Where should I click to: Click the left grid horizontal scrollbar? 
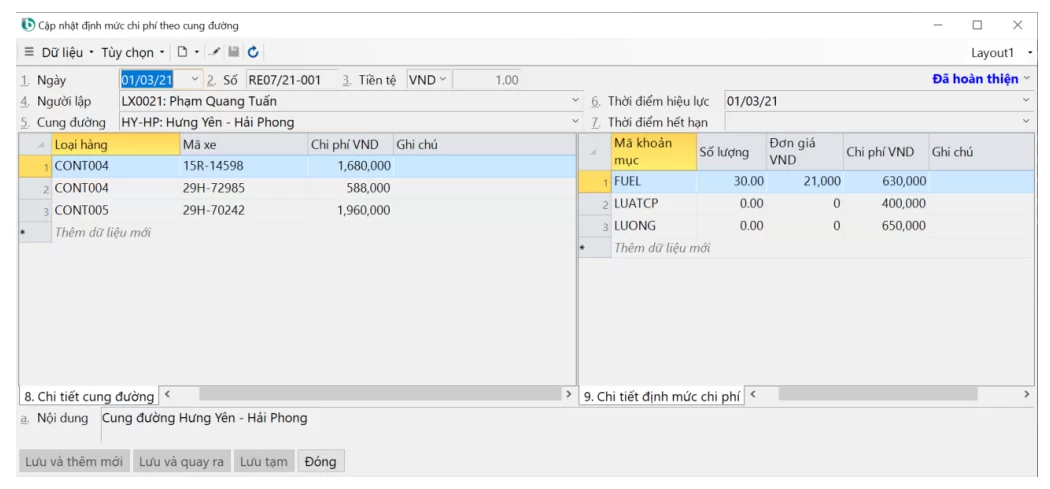coord(370,396)
